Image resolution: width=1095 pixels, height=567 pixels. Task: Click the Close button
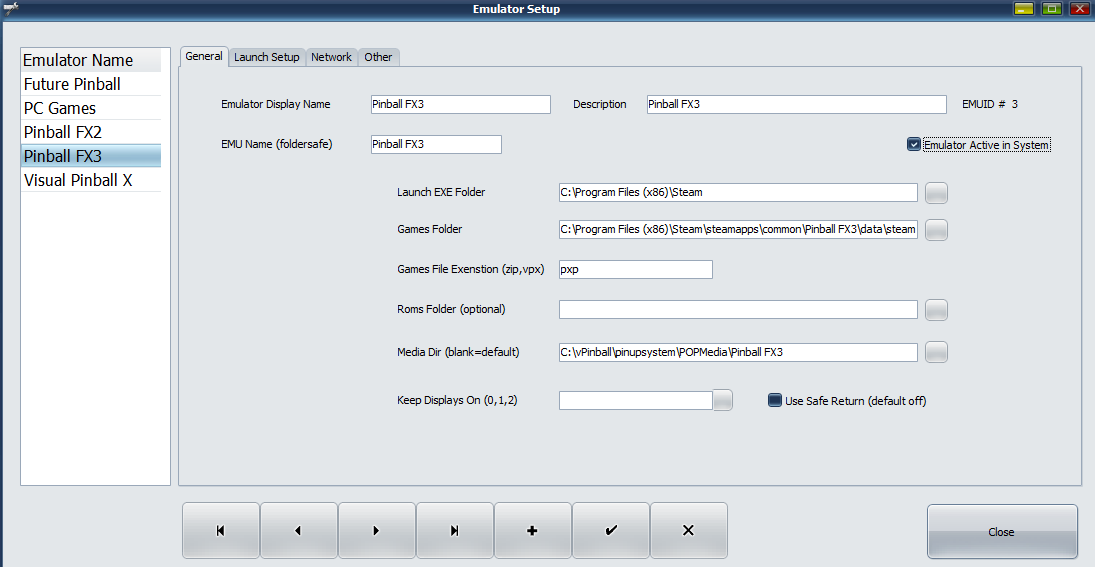pos(1001,532)
